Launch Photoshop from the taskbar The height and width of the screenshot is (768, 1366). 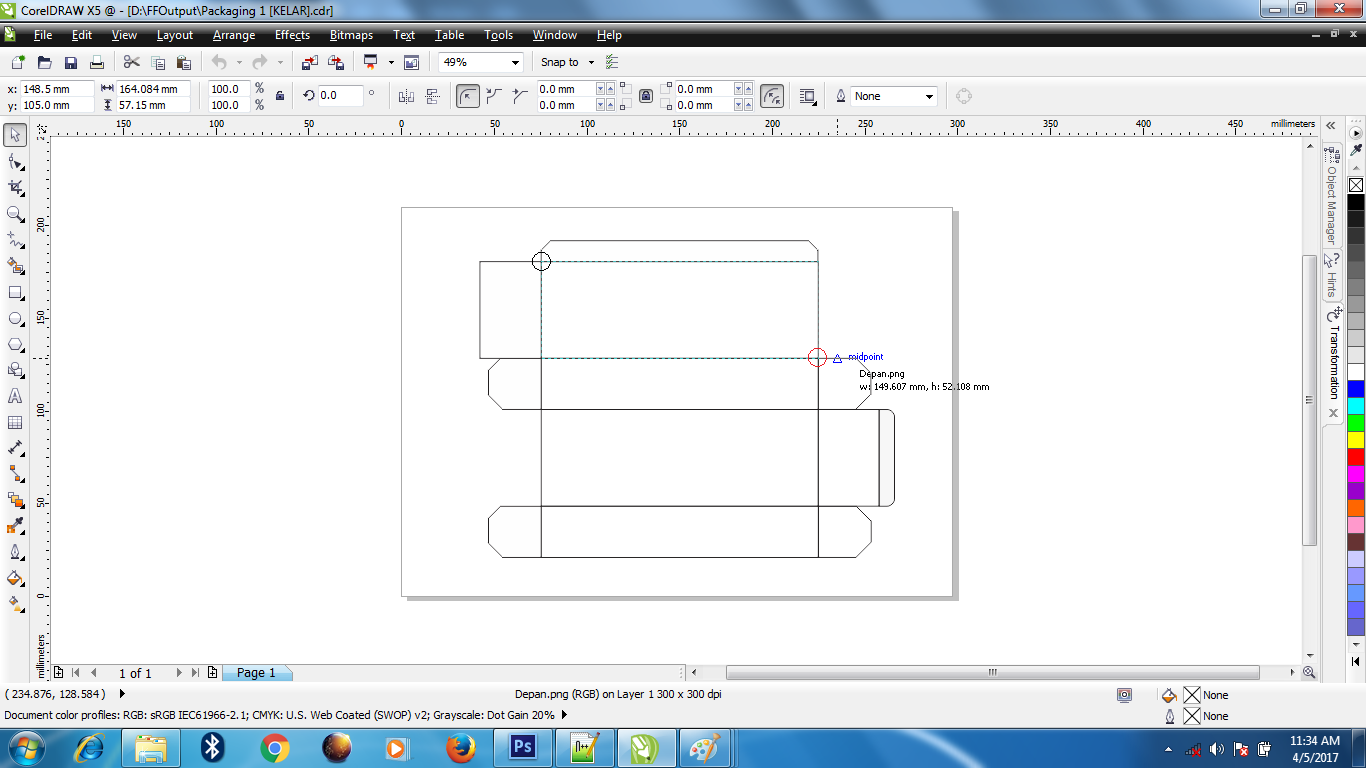522,747
